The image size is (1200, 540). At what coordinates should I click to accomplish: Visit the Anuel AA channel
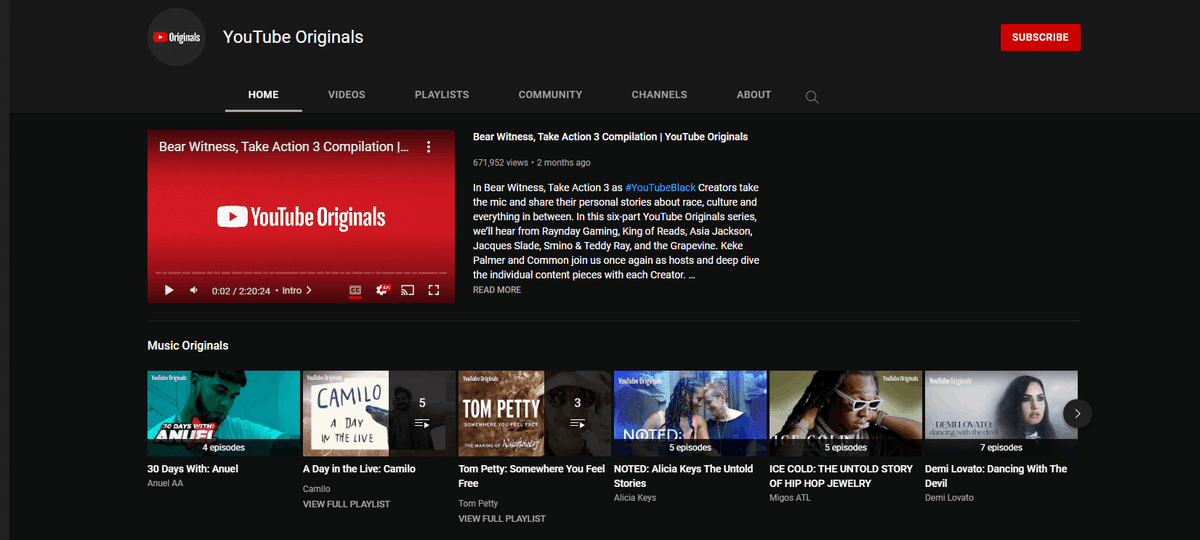click(x=166, y=484)
